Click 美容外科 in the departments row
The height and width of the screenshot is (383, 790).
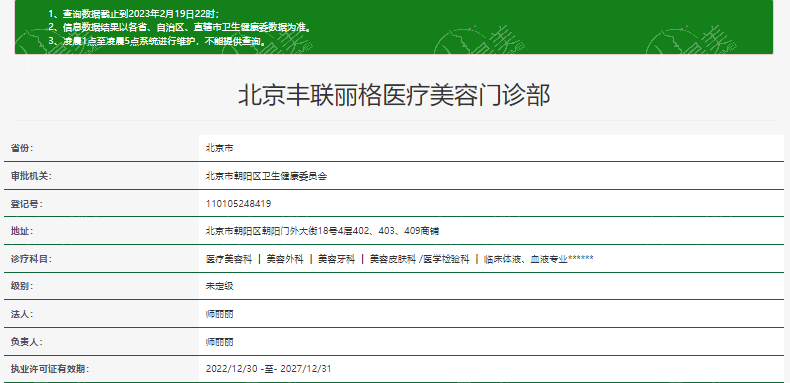(285, 259)
